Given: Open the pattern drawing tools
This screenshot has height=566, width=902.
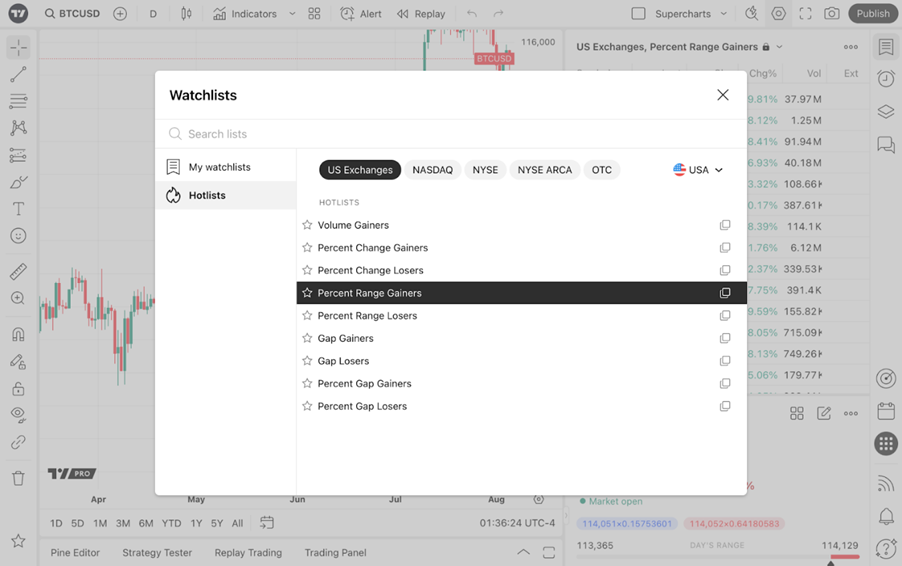Looking at the screenshot, I should click(x=18, y=128).
